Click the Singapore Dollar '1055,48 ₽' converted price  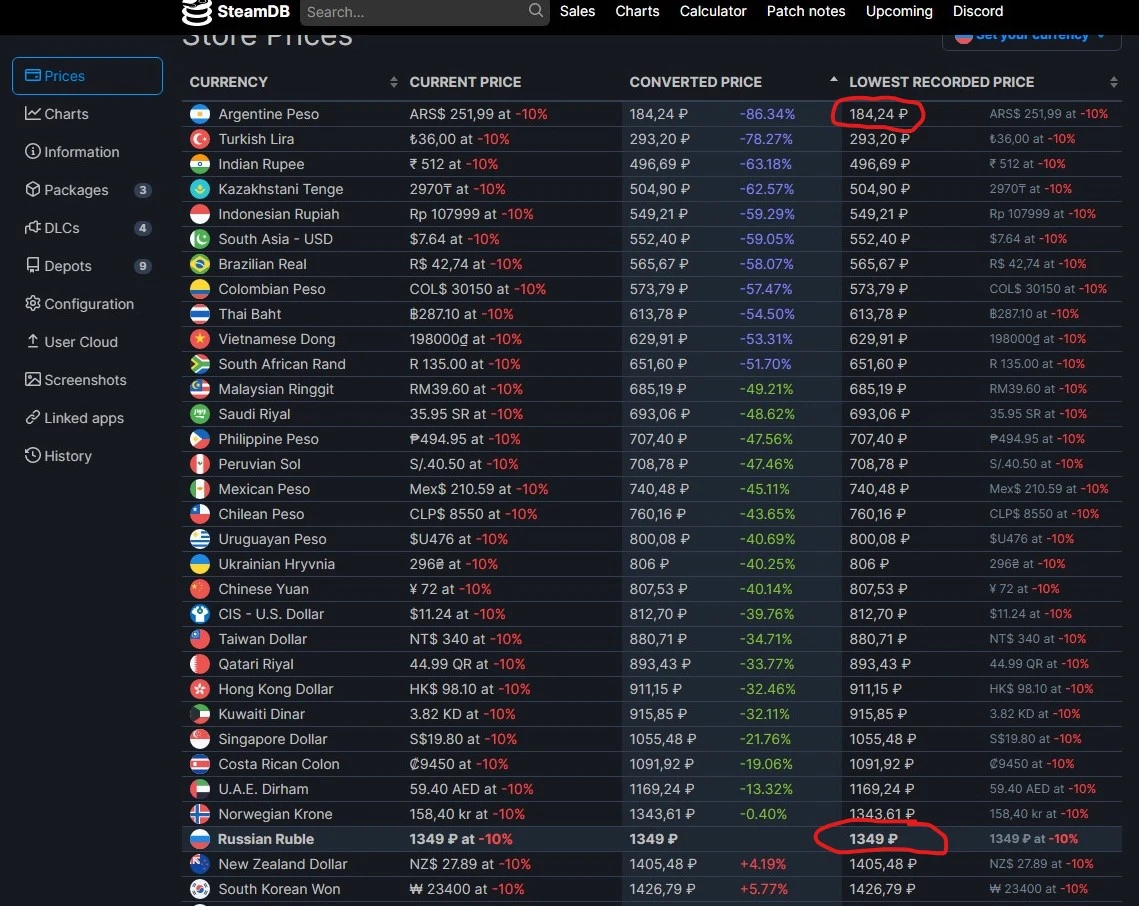[x=662, y=739]
